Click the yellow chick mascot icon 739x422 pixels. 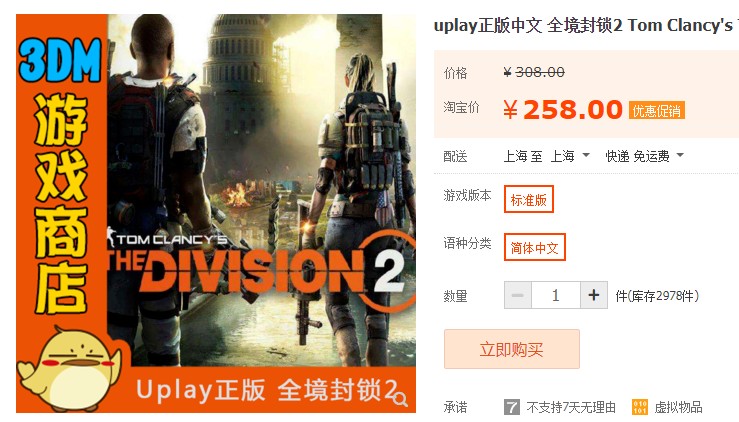pyautogui.click(x=71, y=369)
